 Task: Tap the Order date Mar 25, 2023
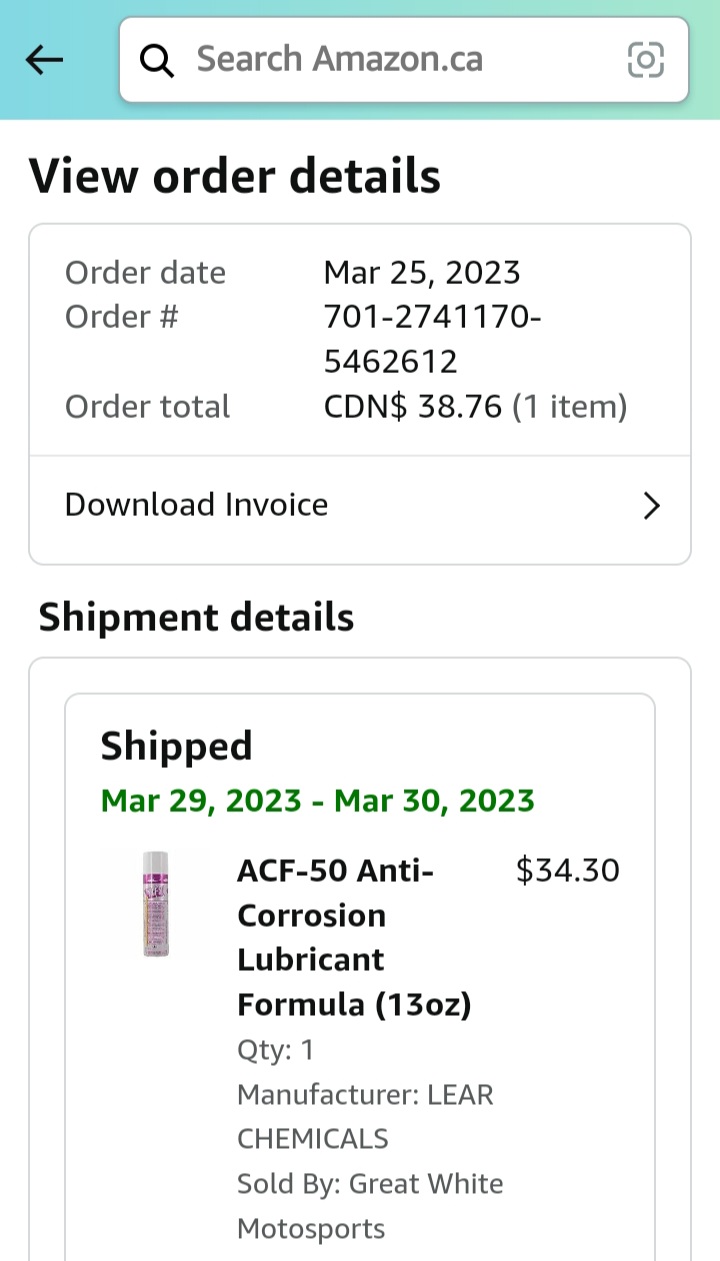pos(421,271)
